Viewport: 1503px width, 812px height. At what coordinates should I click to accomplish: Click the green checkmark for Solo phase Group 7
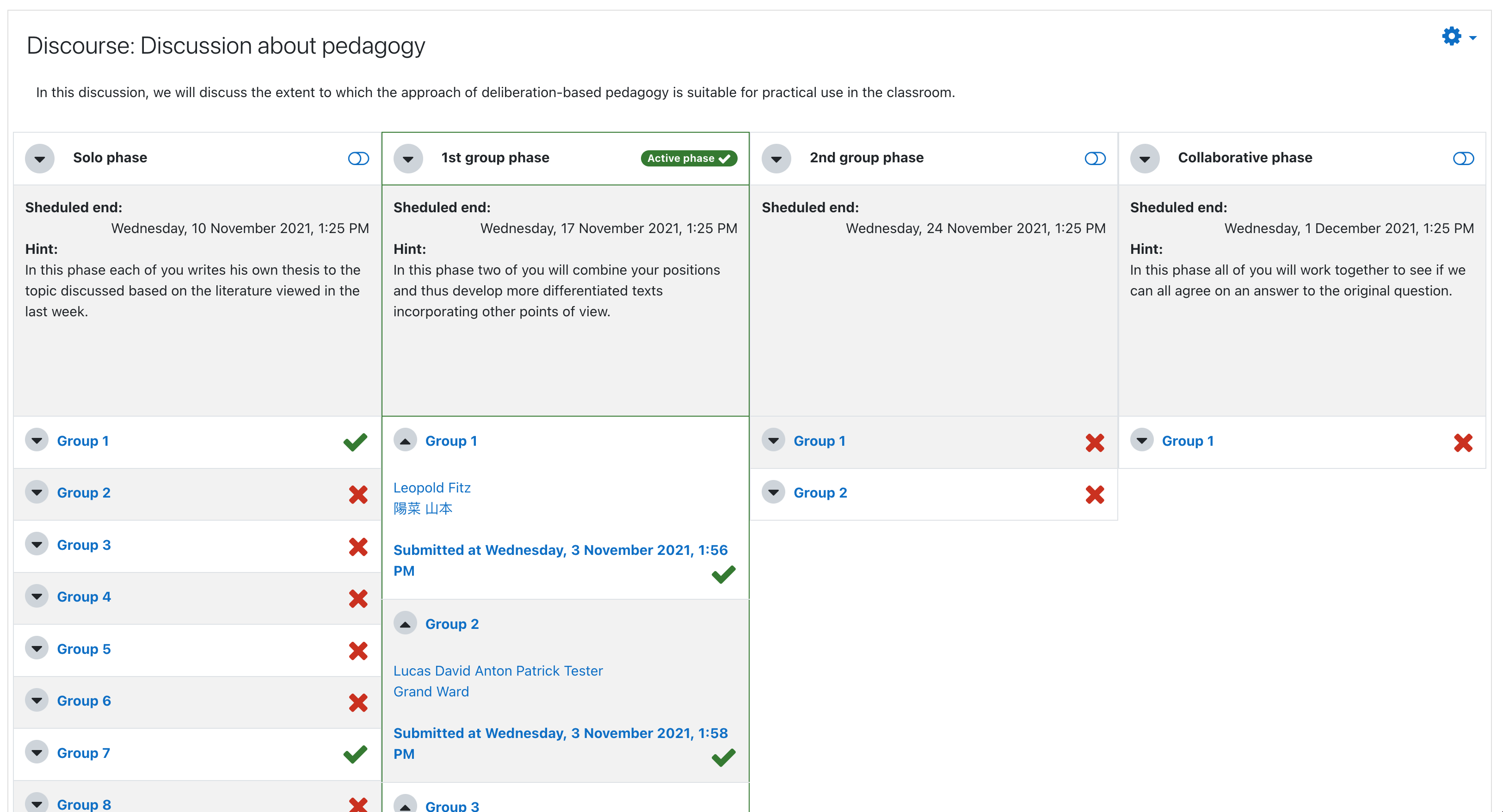point(355,754)
